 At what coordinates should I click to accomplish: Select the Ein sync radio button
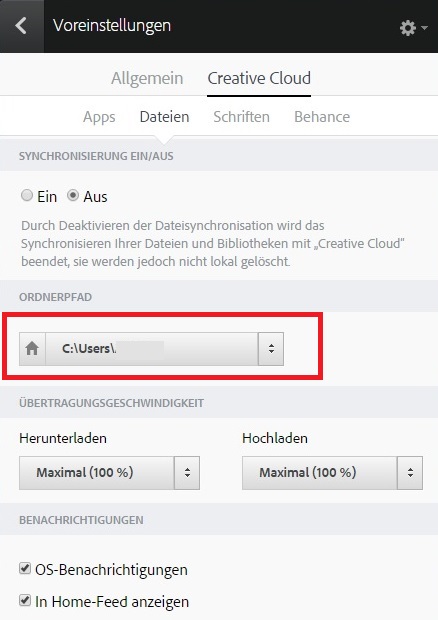pos(27,195)
